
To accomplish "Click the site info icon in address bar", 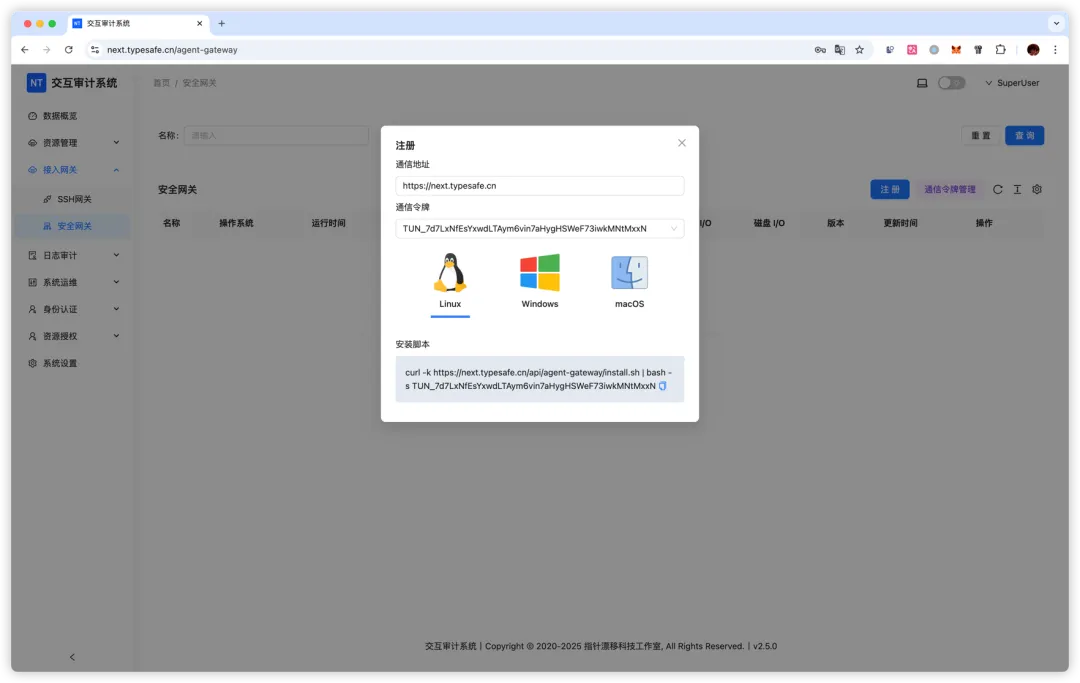I will point(95,50).
